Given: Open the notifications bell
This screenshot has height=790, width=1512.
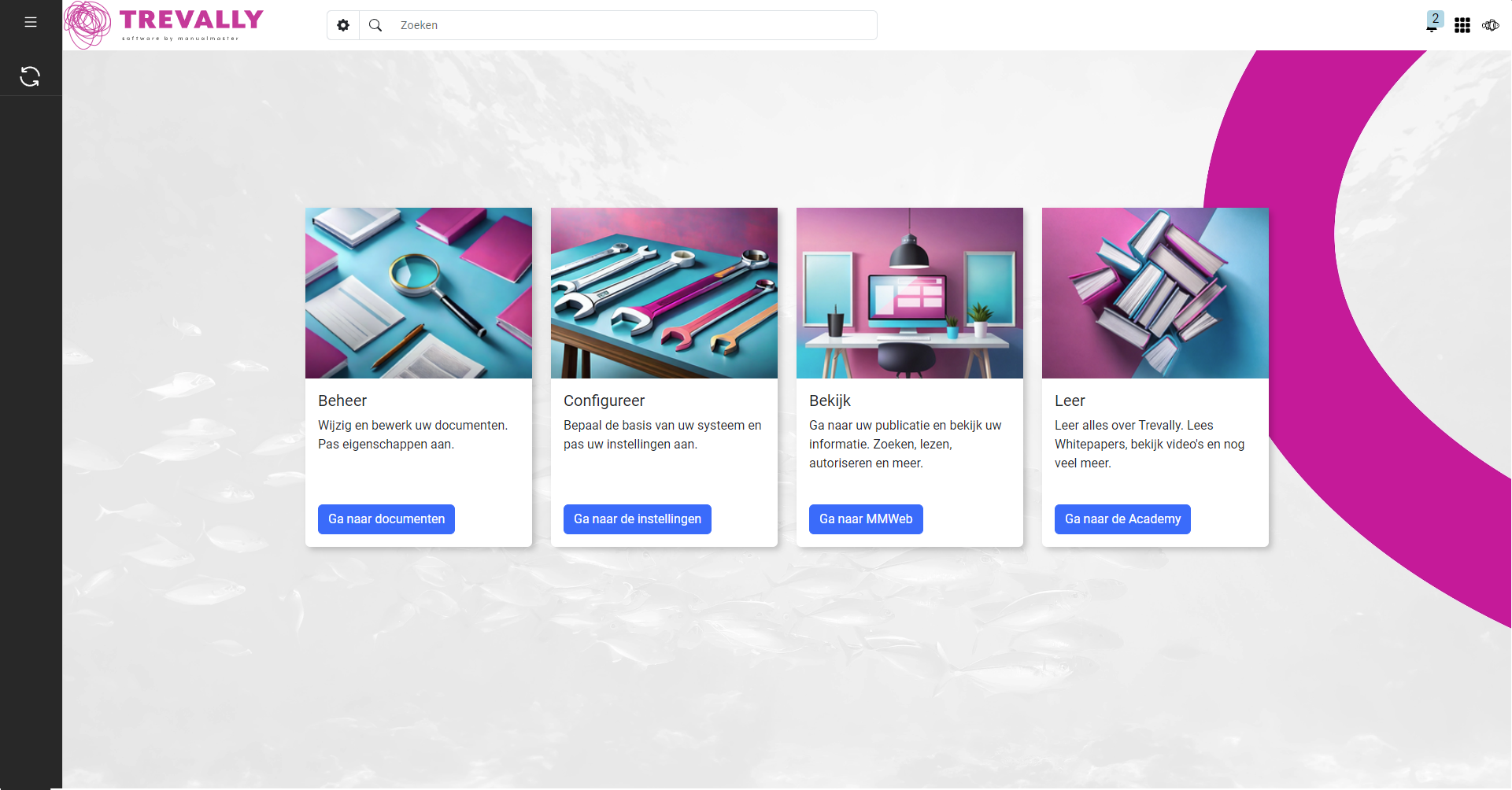Looking at the screenshot, I should (1431, 28).
